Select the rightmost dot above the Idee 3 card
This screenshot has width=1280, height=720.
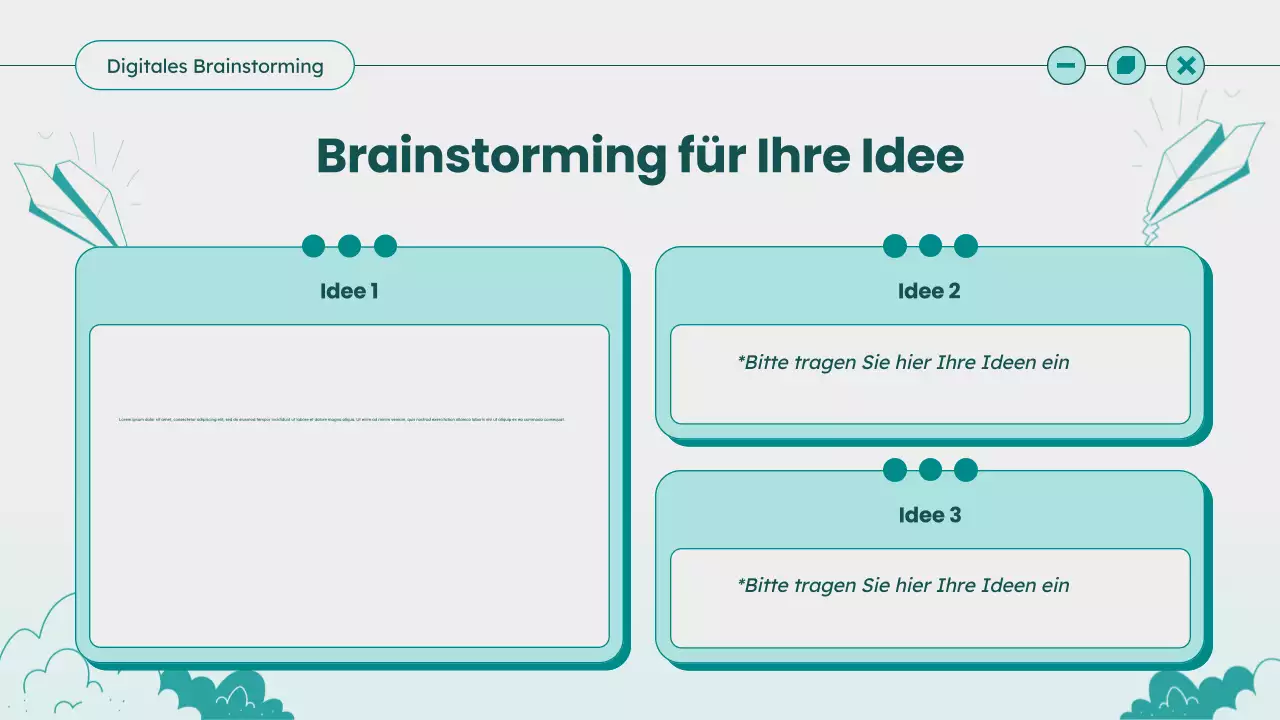point(966,470)
